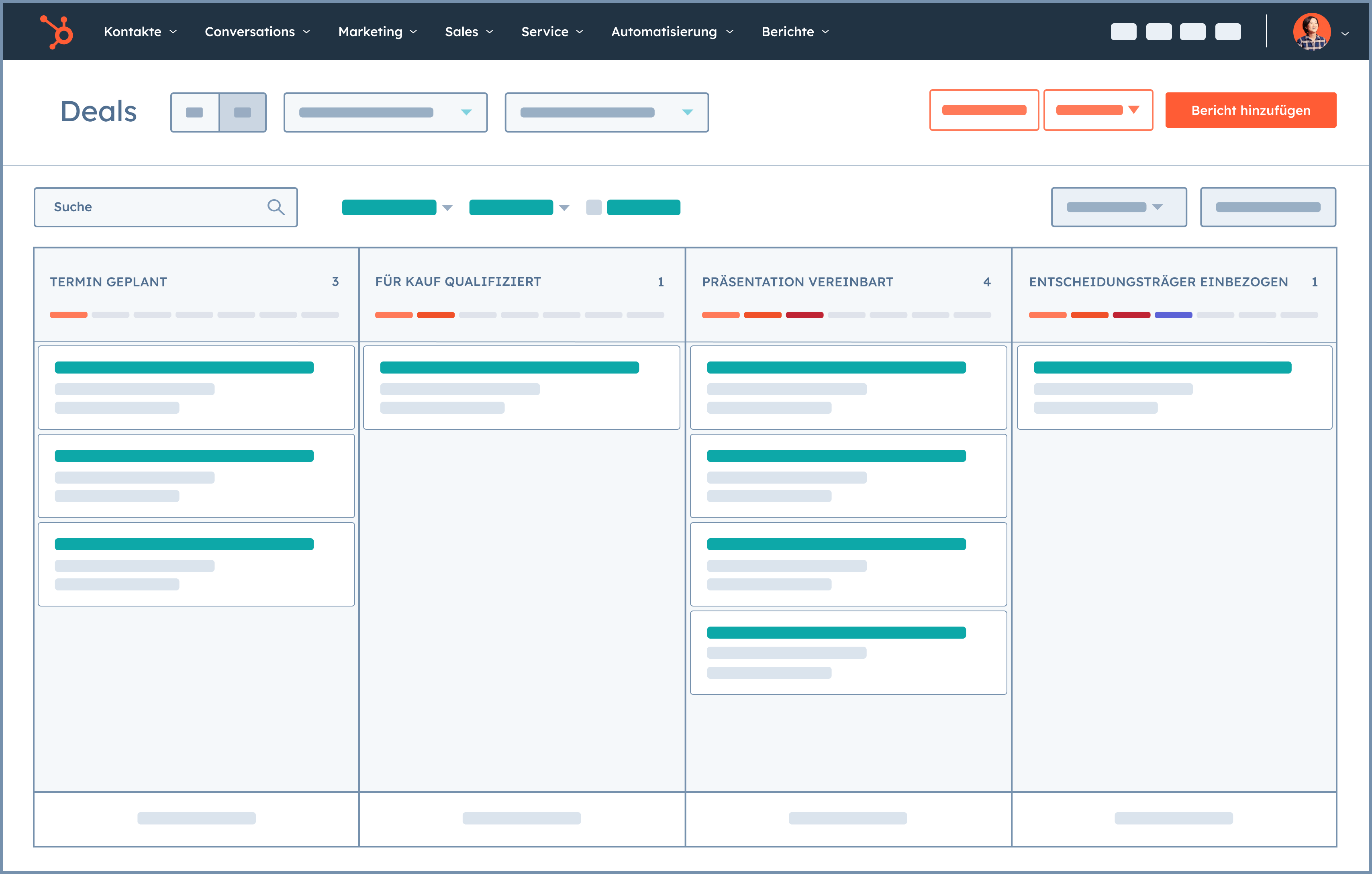The image size is (1372, 874).
Task: Open the first pipeline dropdown beside the view switcher
Action: tap(385, 112)
